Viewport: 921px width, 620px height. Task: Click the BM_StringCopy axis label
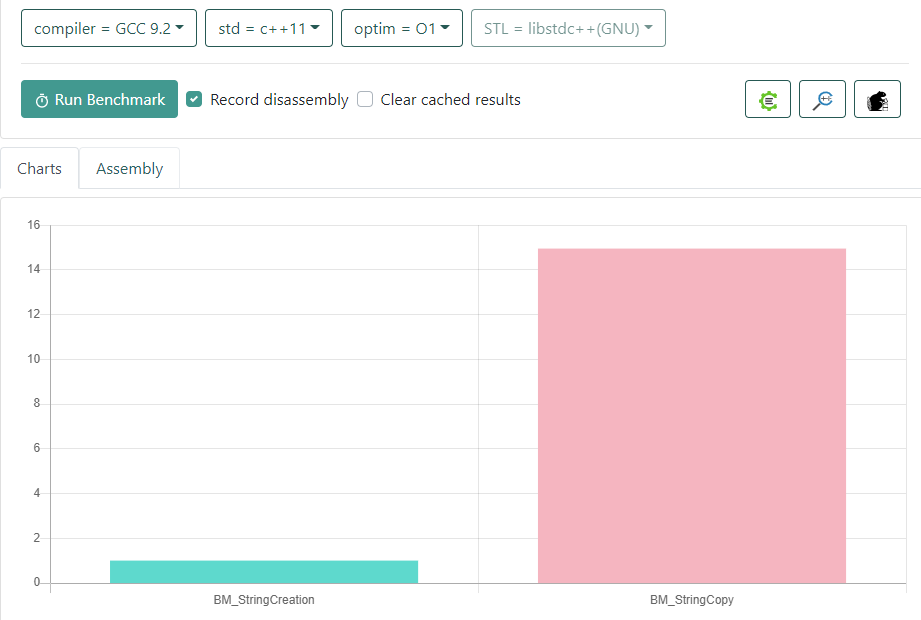point(692,601)
